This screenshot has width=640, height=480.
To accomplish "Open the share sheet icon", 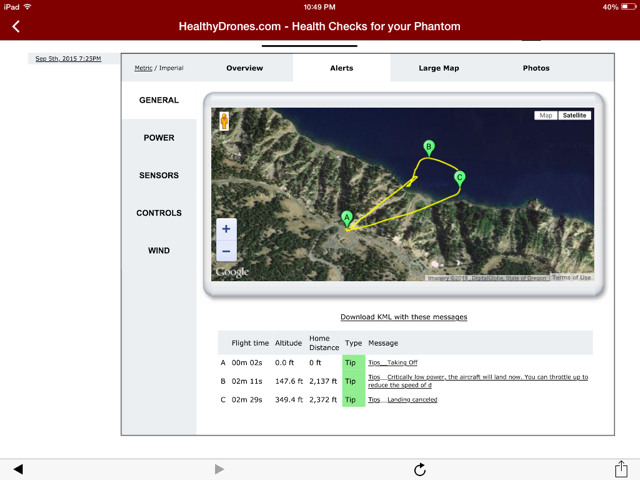I will pyautogui.click(x=621, y=469).
